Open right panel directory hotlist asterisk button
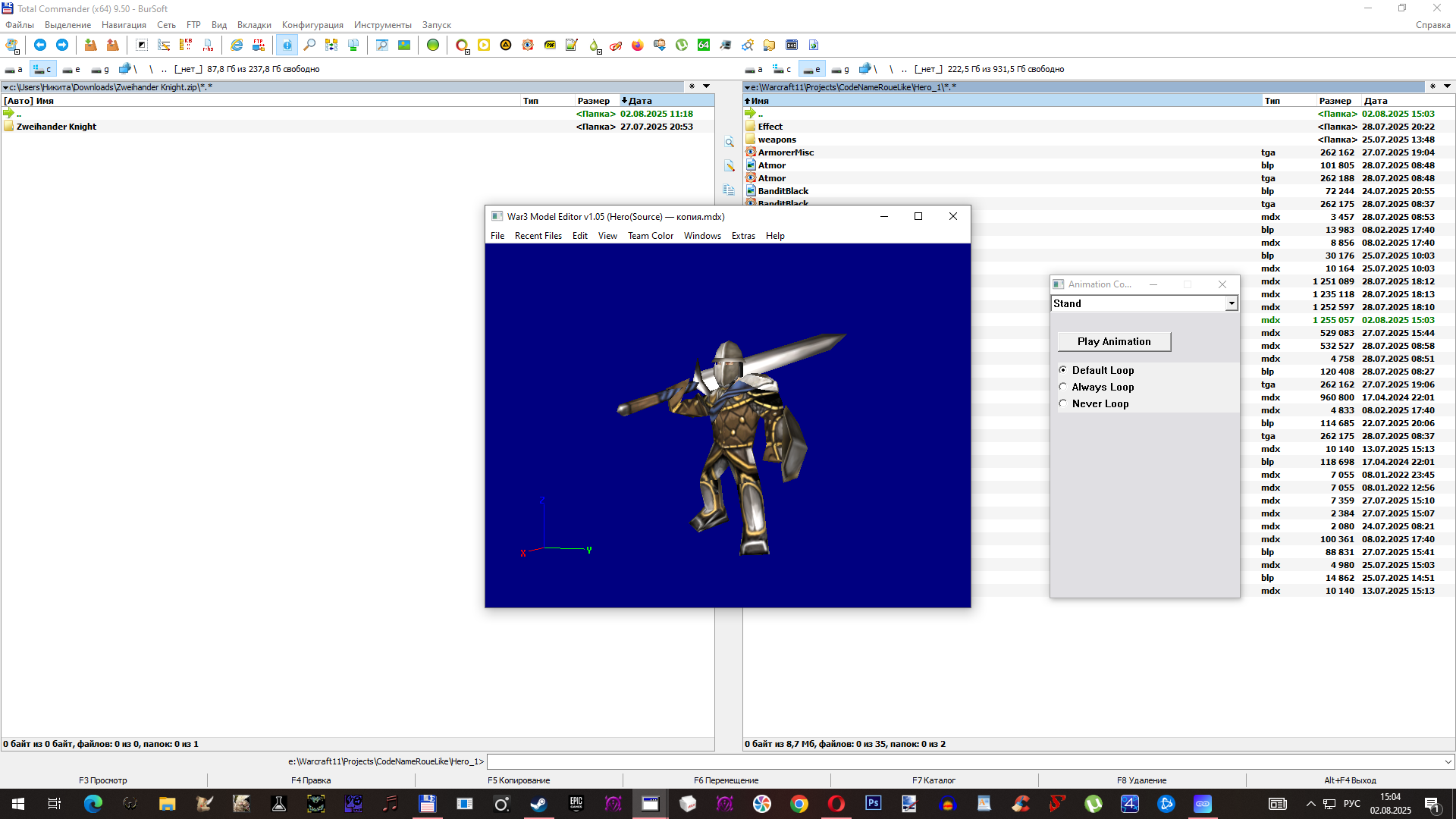The image size is (1456, 819). coord(1432,86)
